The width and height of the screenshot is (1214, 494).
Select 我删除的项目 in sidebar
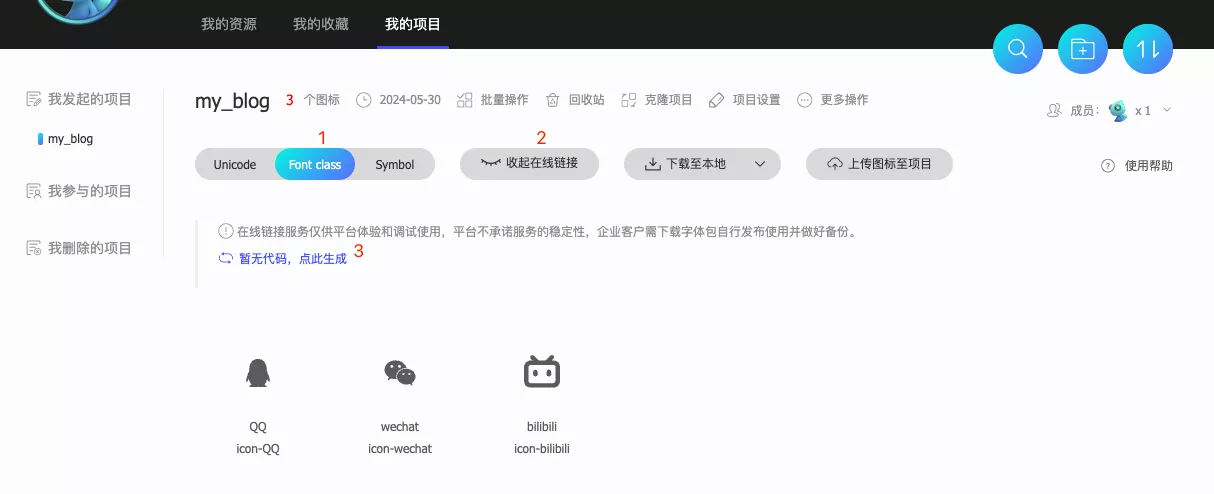[80, 248]
